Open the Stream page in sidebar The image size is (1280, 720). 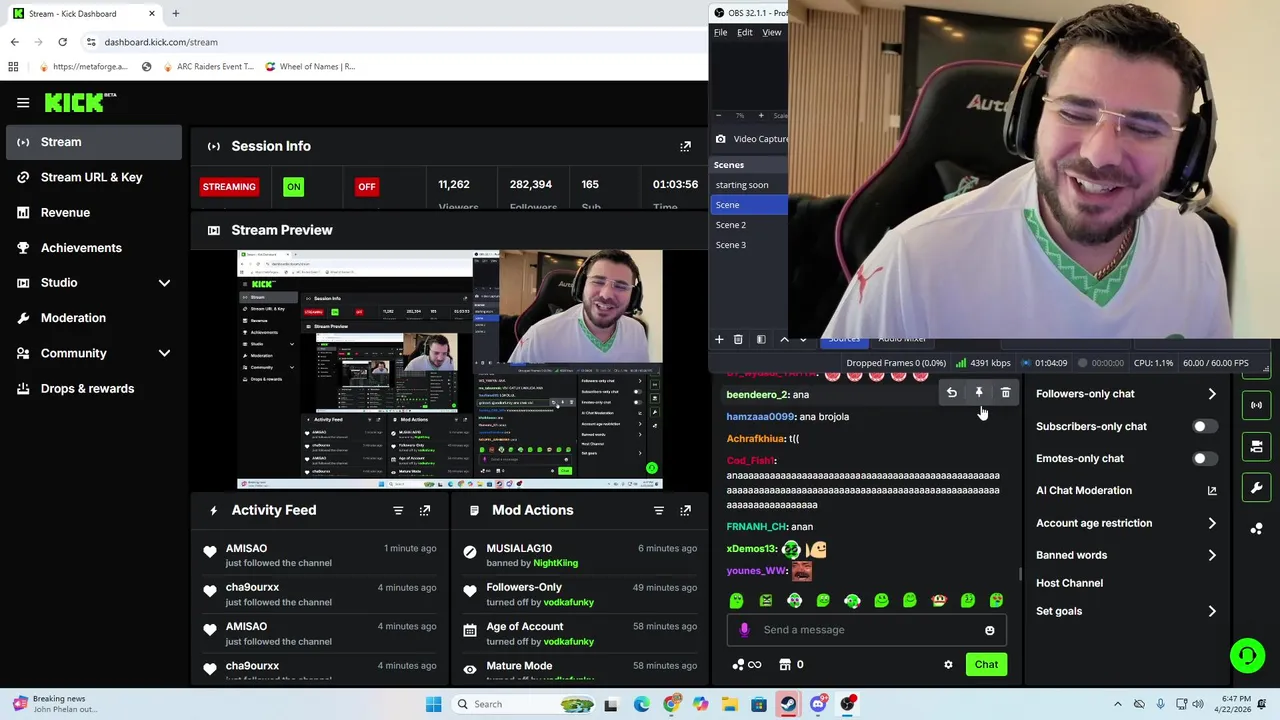pyautogui.click(x=94, y=142)
